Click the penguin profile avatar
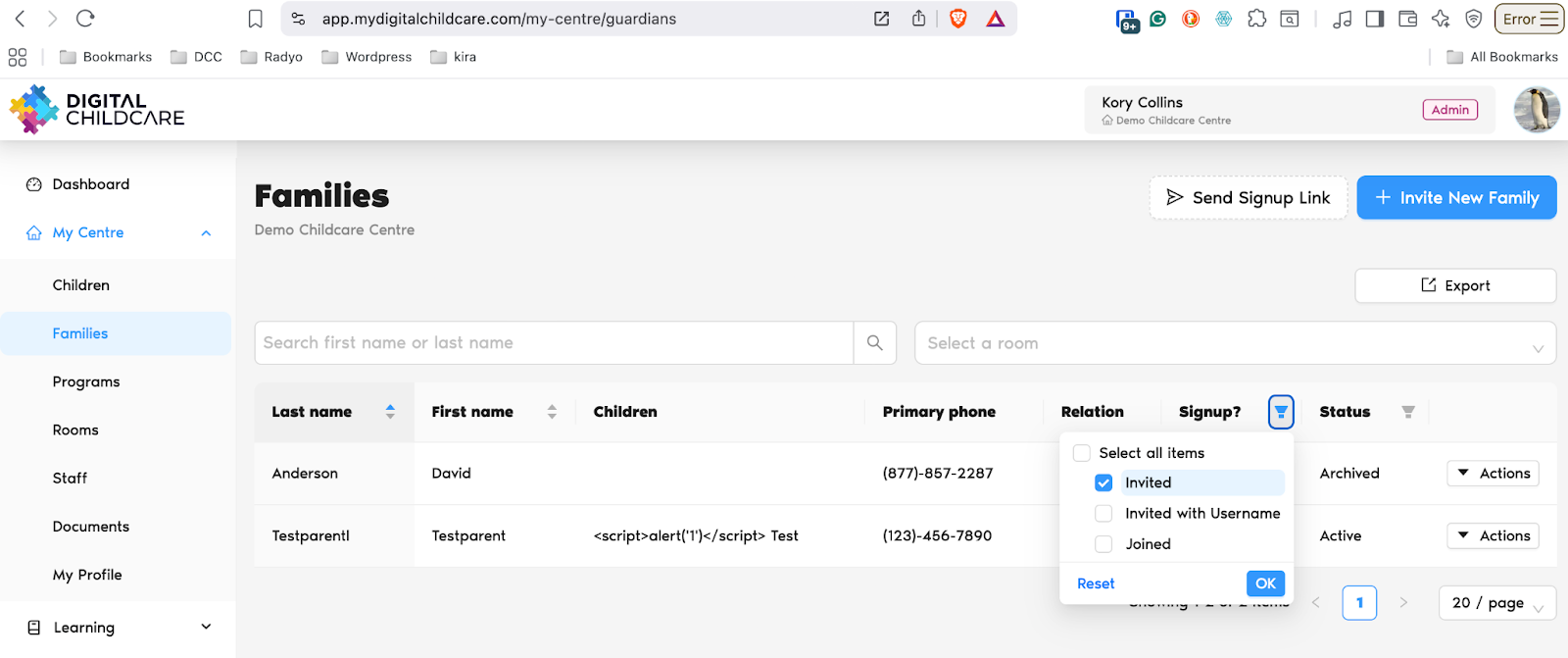 tap(1537, 109)
